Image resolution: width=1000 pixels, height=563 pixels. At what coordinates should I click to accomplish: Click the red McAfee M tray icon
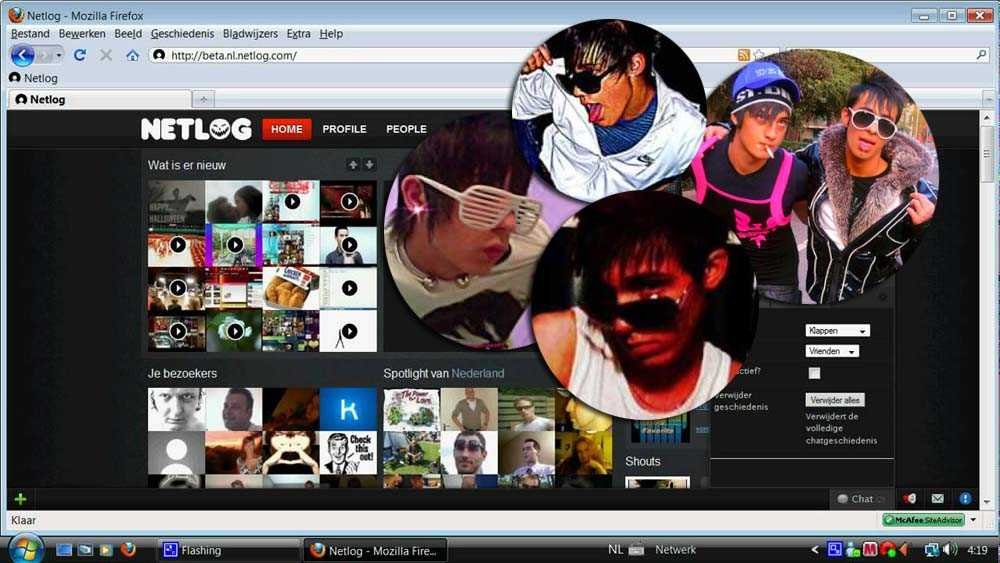pyautogui.click(x=870, y=550)
